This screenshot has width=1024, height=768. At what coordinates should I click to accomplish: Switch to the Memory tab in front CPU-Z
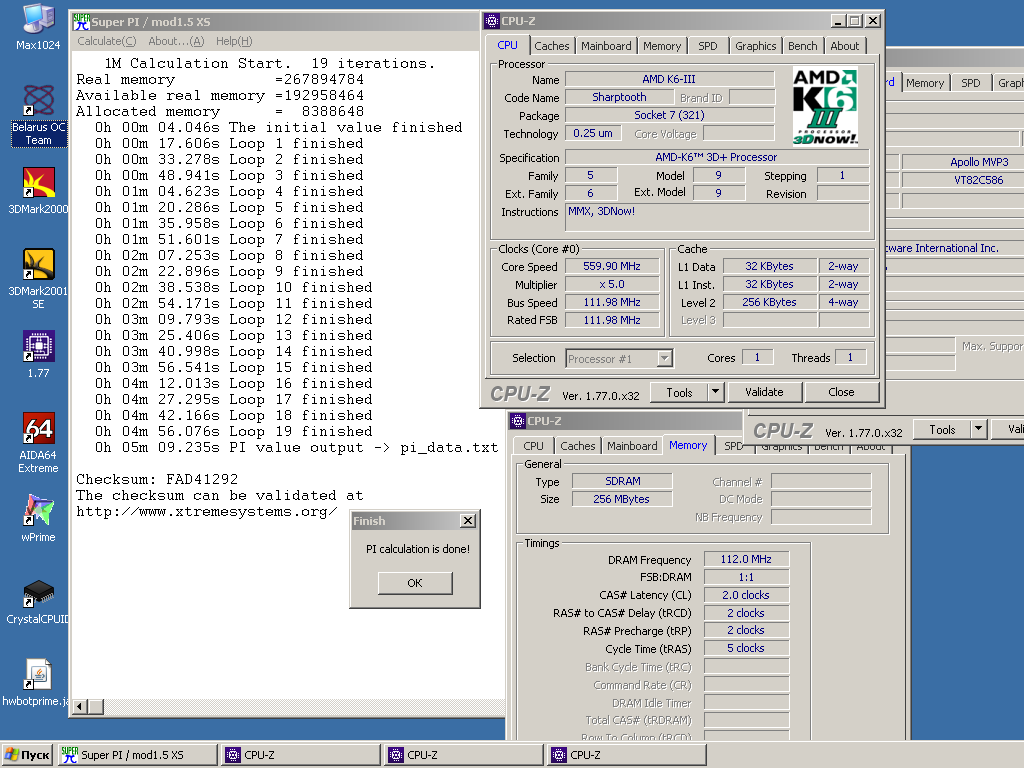tap(662, 46)
